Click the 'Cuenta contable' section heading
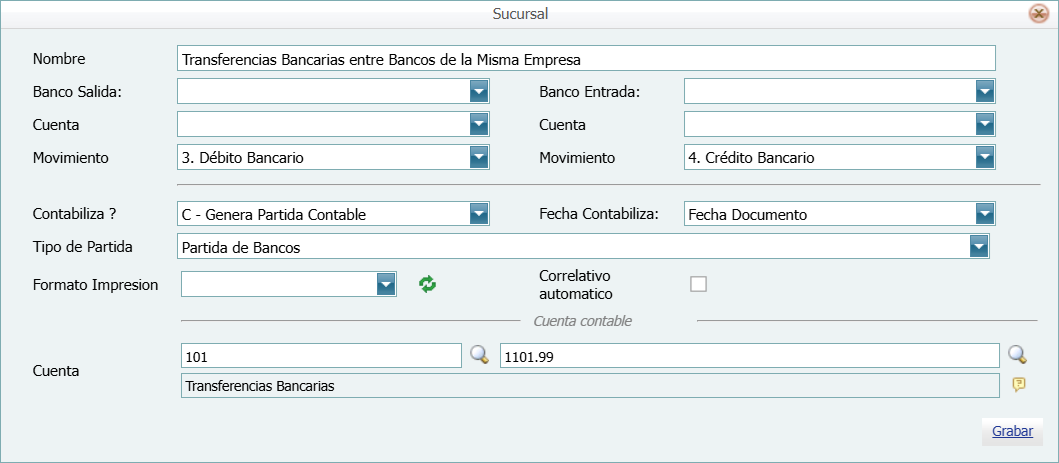 click(x=582, y=321)
